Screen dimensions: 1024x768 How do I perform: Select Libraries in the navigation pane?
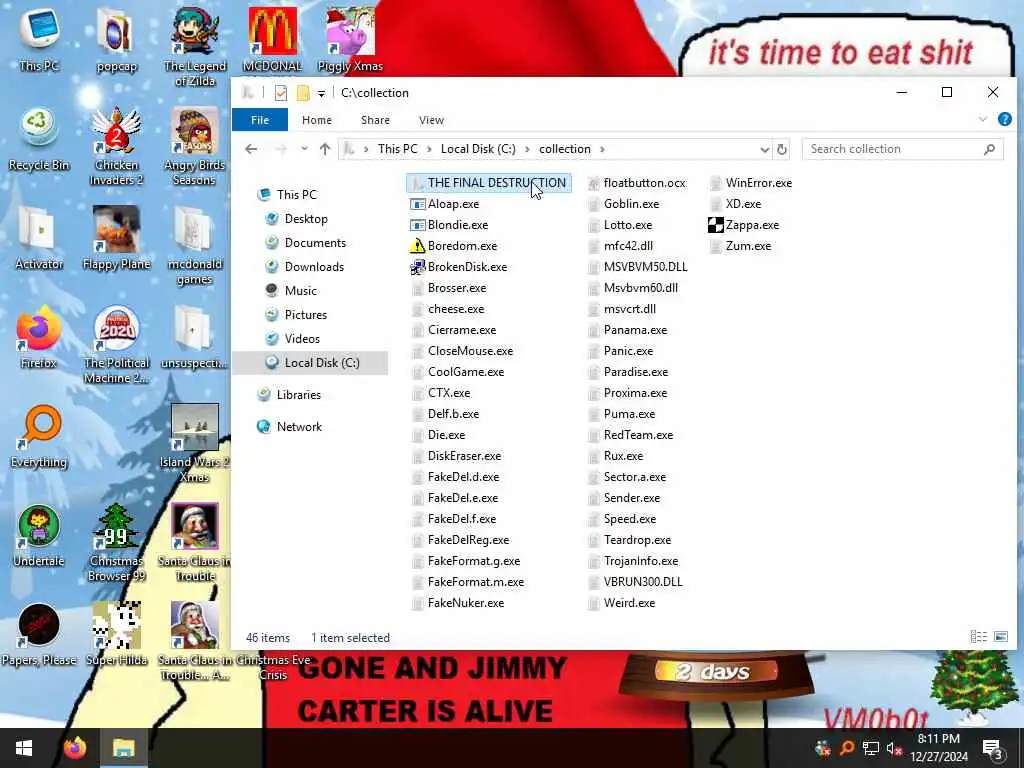(298, 394)
